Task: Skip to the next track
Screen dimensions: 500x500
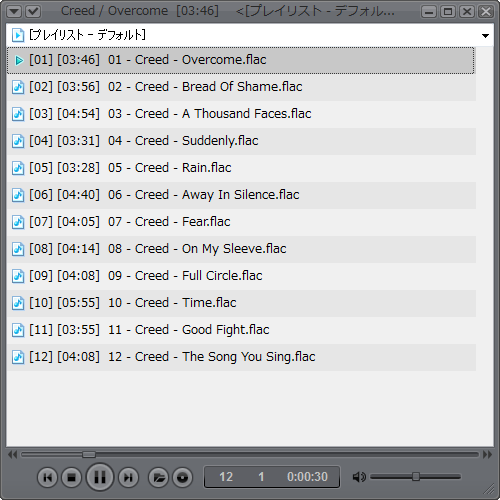Action: pyautogui.click(x=128, y=477)
